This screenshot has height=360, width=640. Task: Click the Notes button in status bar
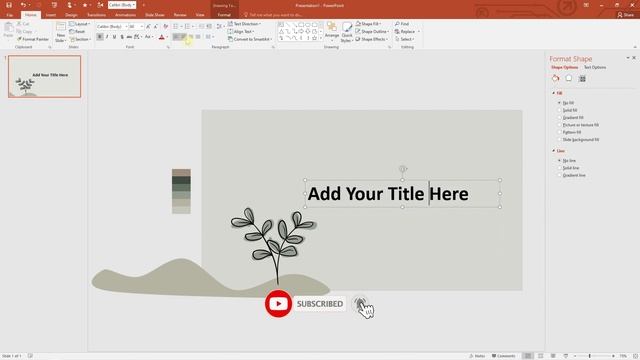tap(477, 356)
